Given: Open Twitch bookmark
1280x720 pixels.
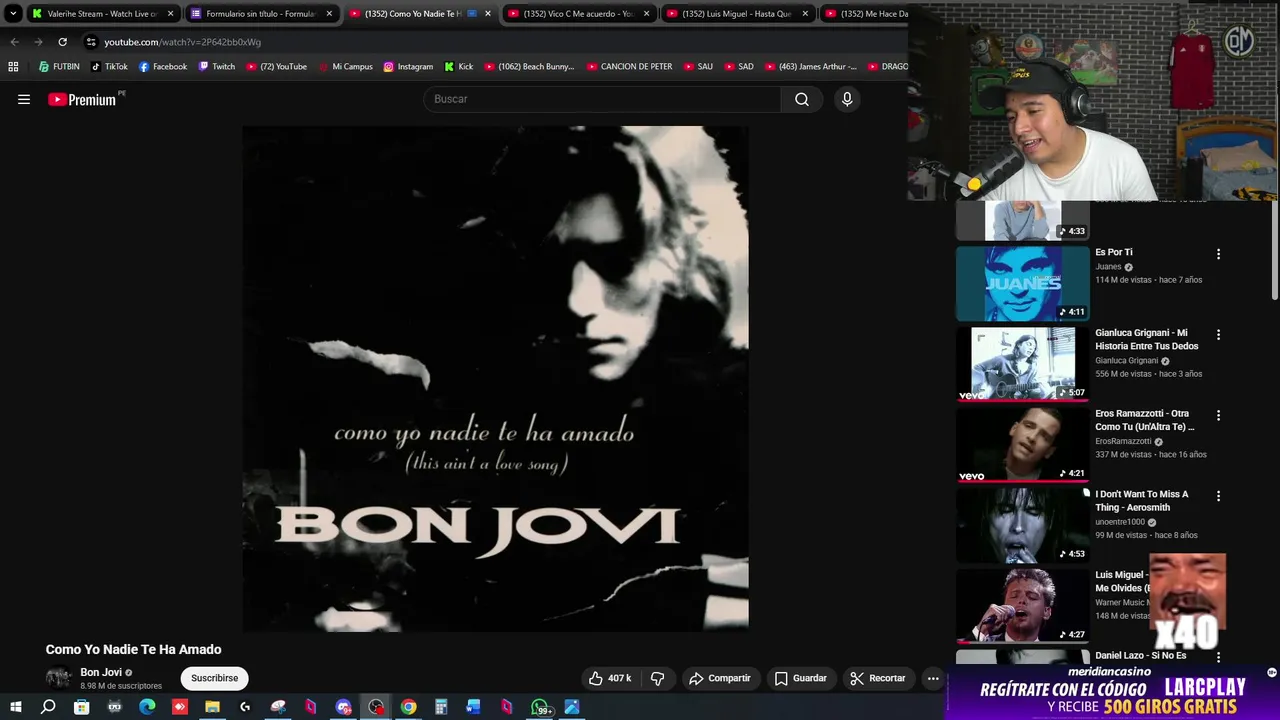Looking at the screenshot, I should coord(217,67).
